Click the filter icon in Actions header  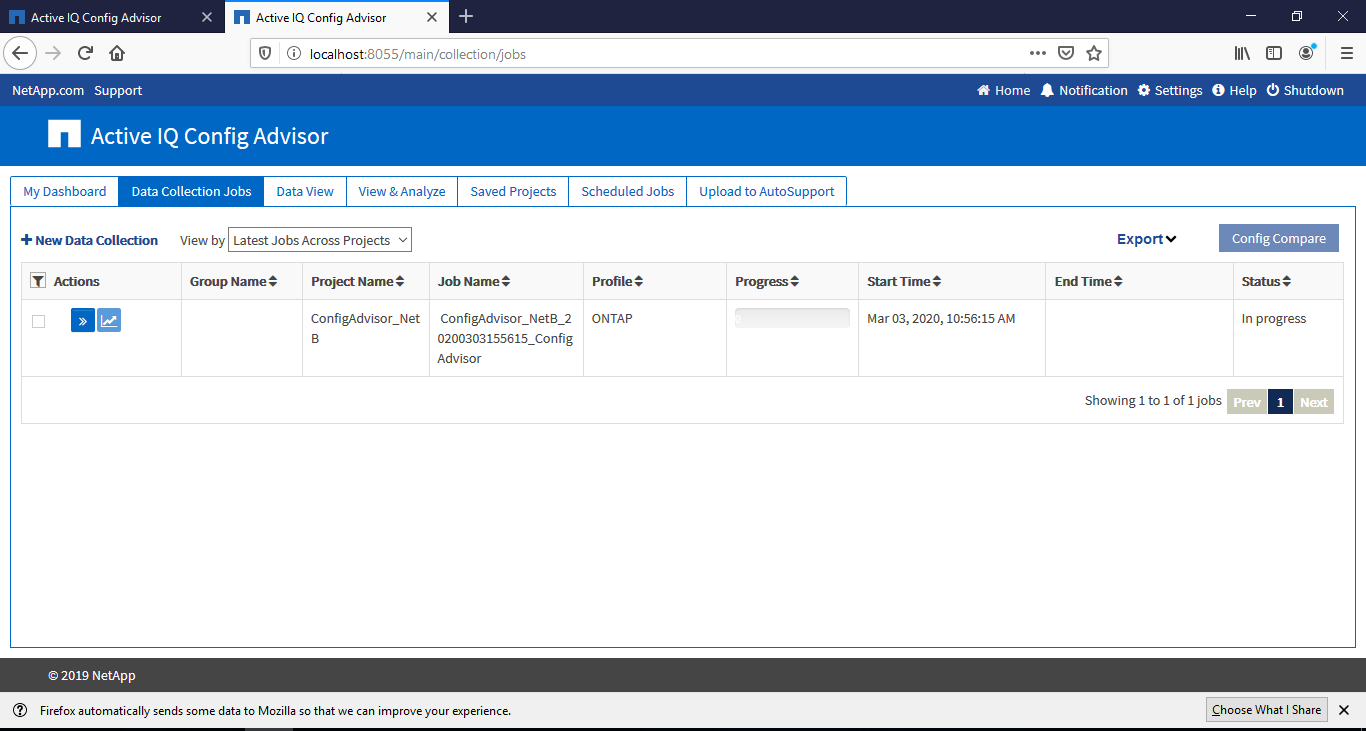(37, 281)
